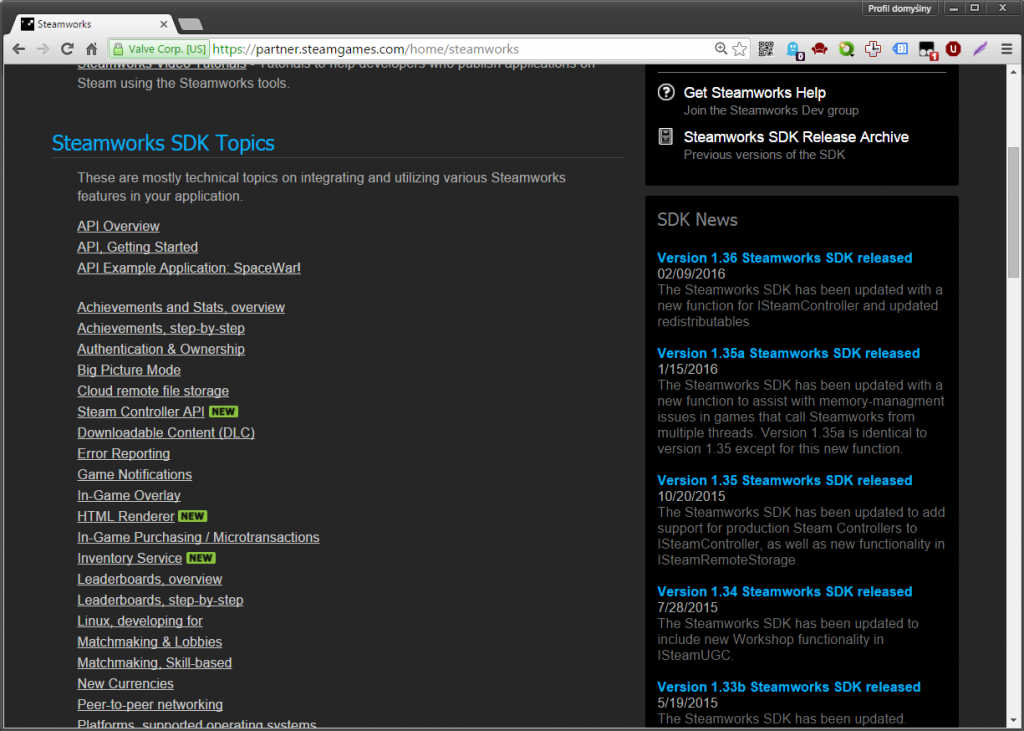Image resolution: width=1024 pixels, height=731 pixels.
Task: Open New Currencies link
Action: pos(125,683)
